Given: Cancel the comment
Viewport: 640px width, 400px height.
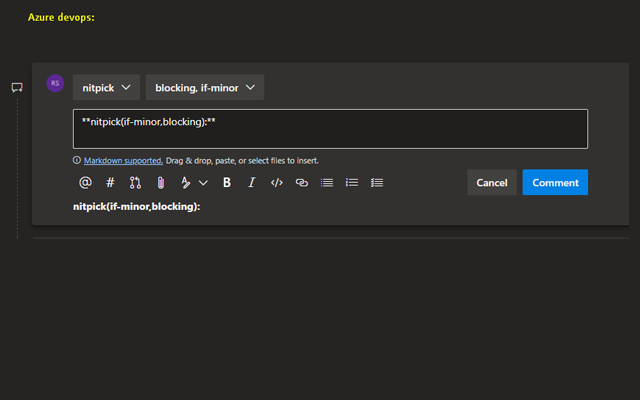Looking at the screenshot, I should click(492, 182).
